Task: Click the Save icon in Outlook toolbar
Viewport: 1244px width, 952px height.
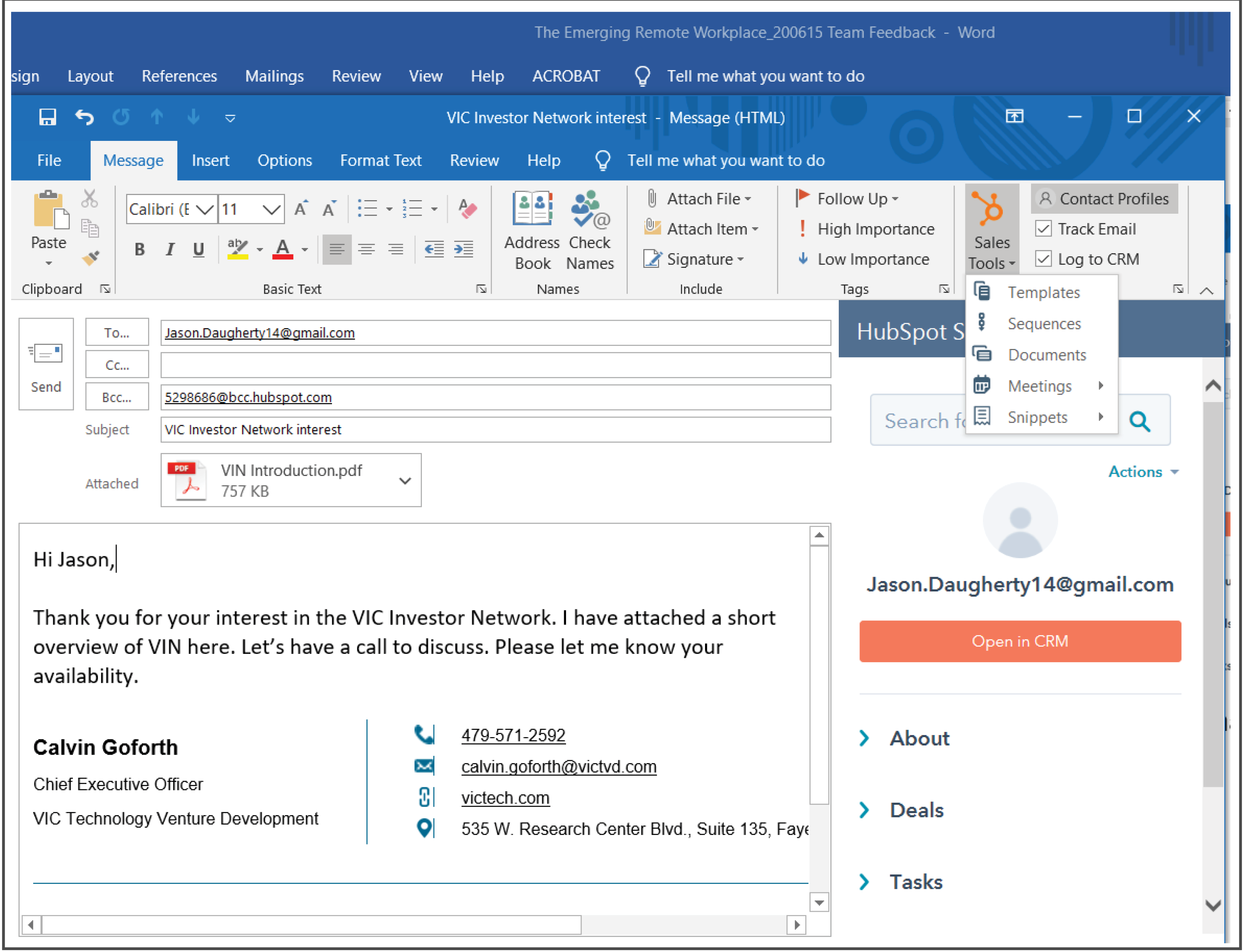Action: pos(47,117)
